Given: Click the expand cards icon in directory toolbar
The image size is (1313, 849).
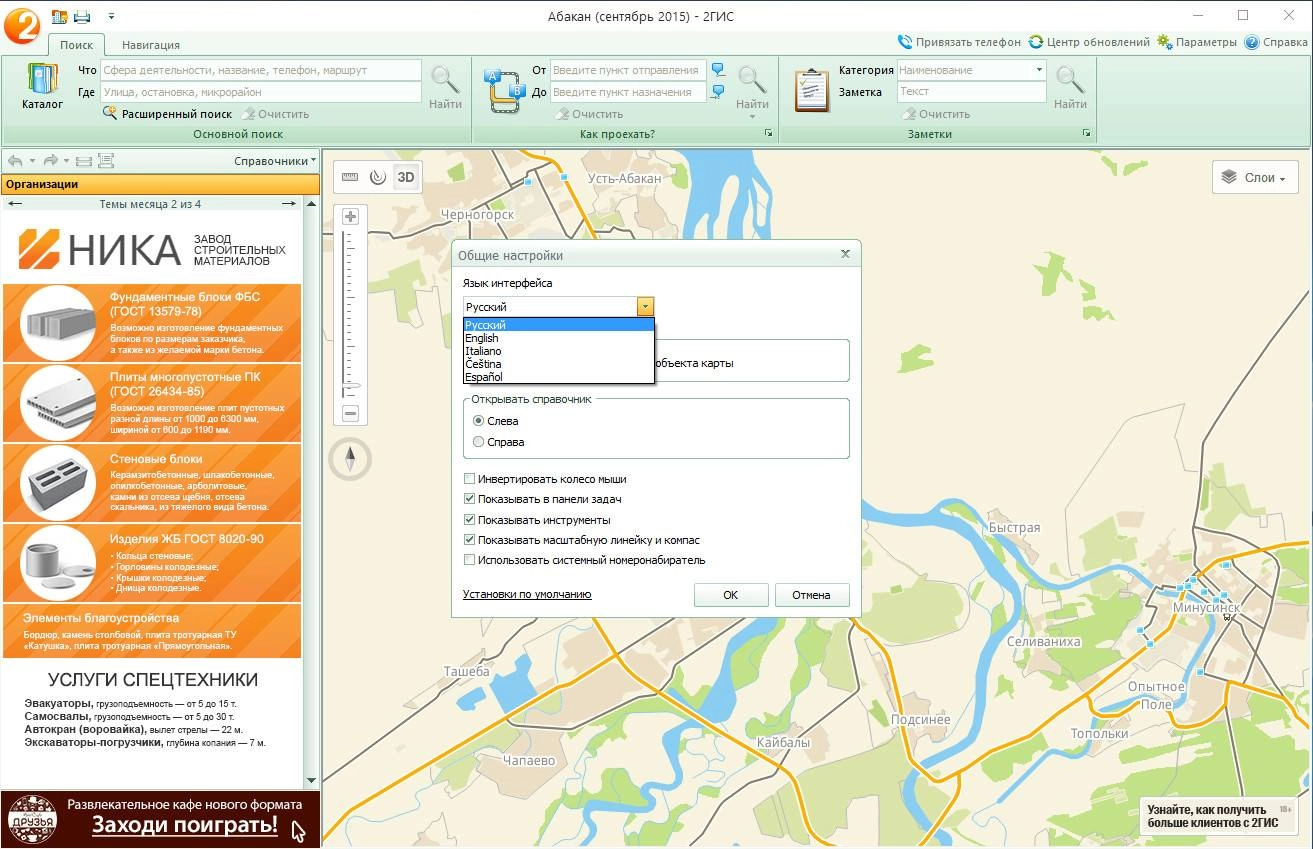Looking at the screenshot, I should (x=106, y=160).
